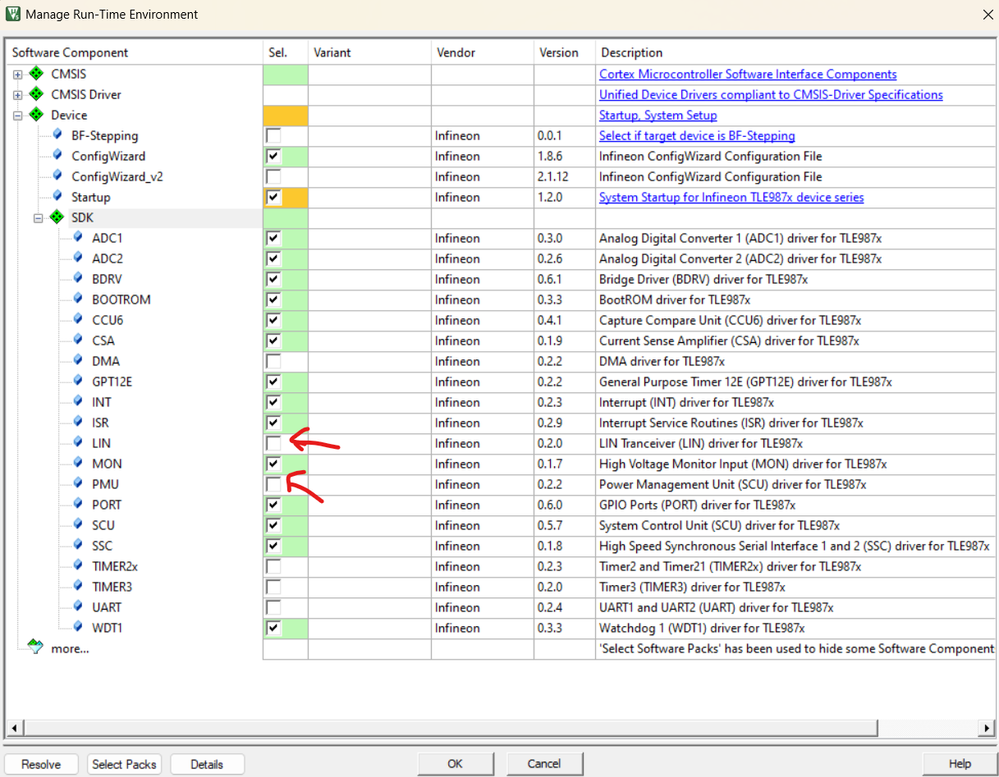The image size is (999, 777).
Task: Click the Device component group icon
Action: pos(35,115)
